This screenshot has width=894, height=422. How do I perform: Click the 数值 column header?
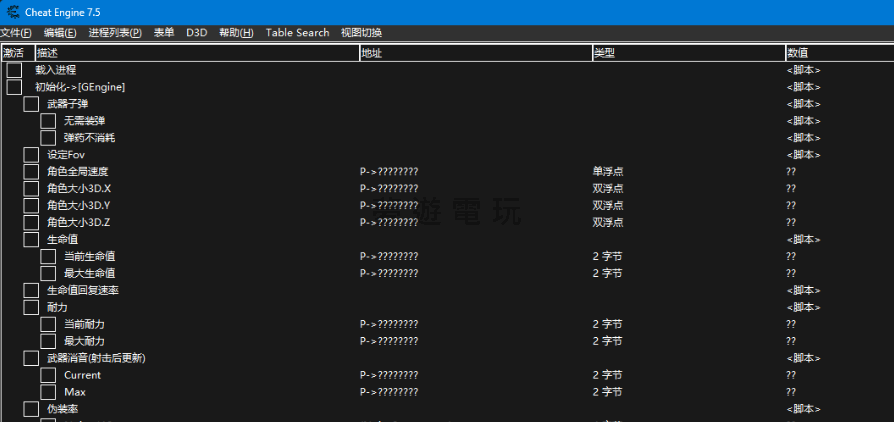coord(840,53)
